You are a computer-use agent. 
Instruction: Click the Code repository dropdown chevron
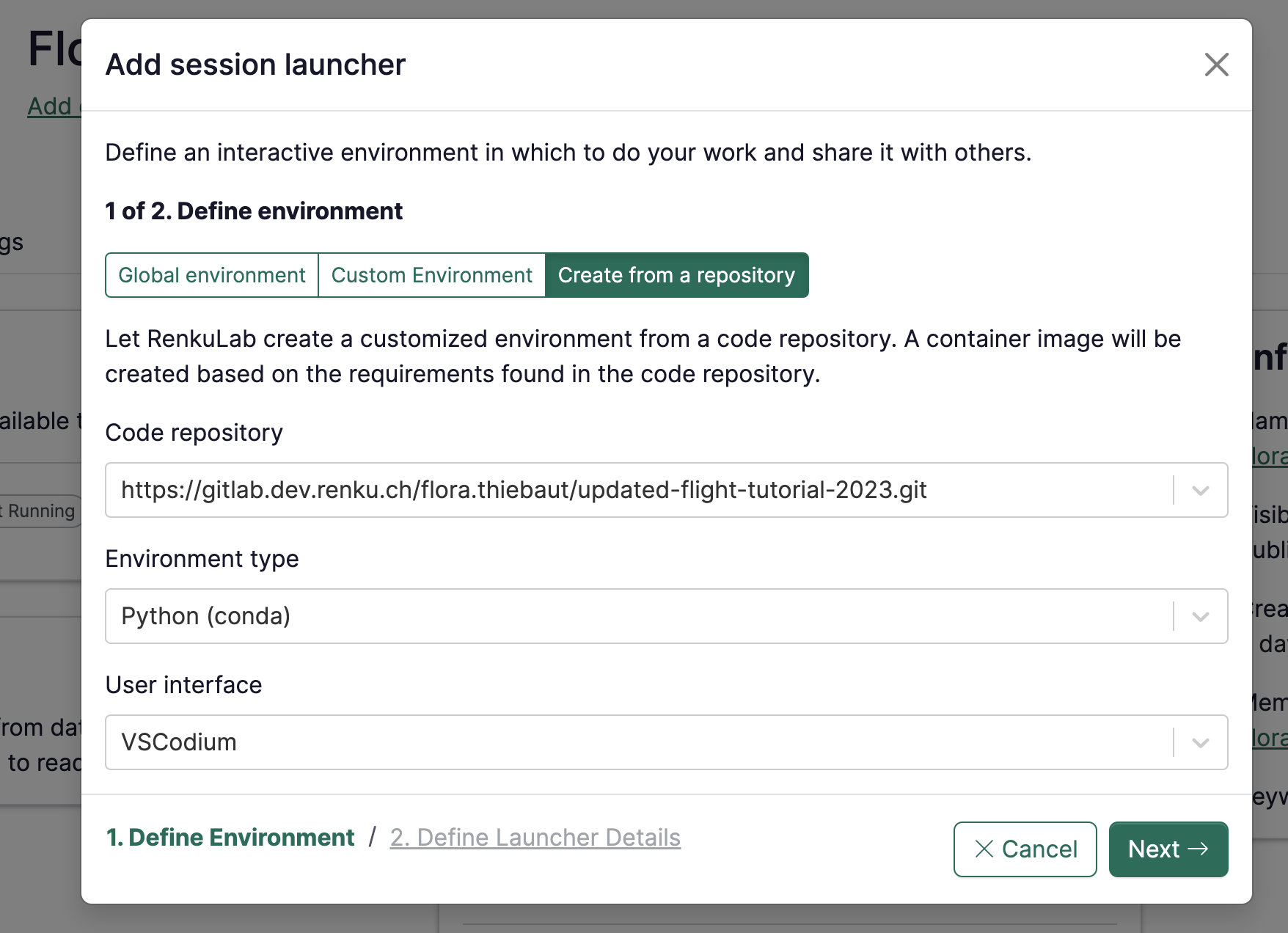[1199, 490]
